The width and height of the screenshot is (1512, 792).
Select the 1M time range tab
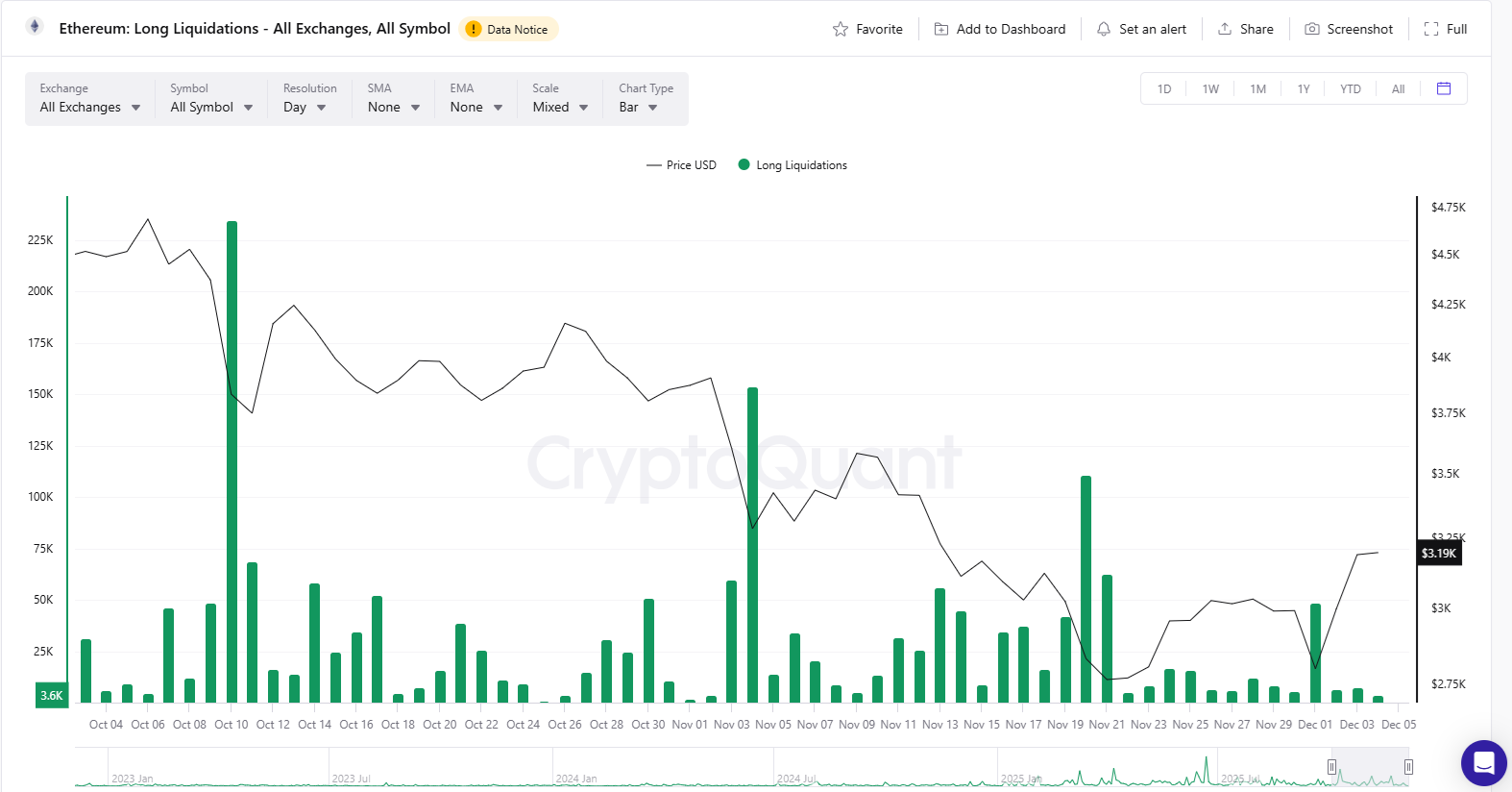[1257, 89]
